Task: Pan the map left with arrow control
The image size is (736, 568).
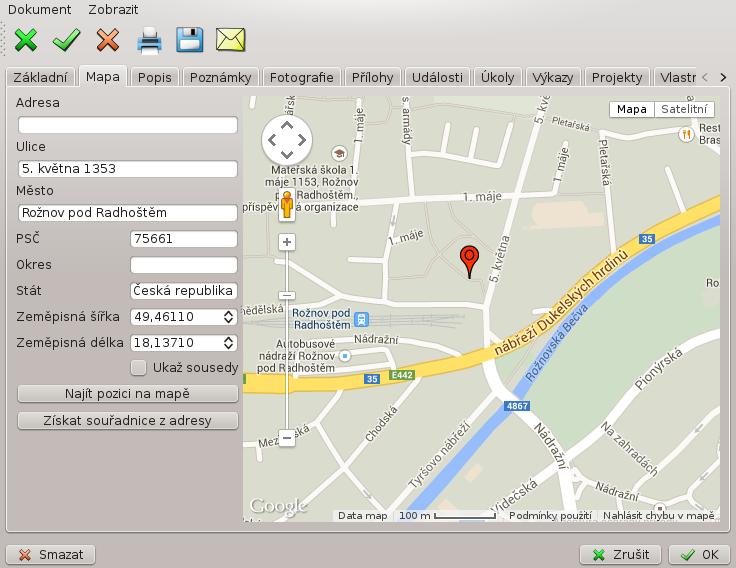Action: click(272, 140)
